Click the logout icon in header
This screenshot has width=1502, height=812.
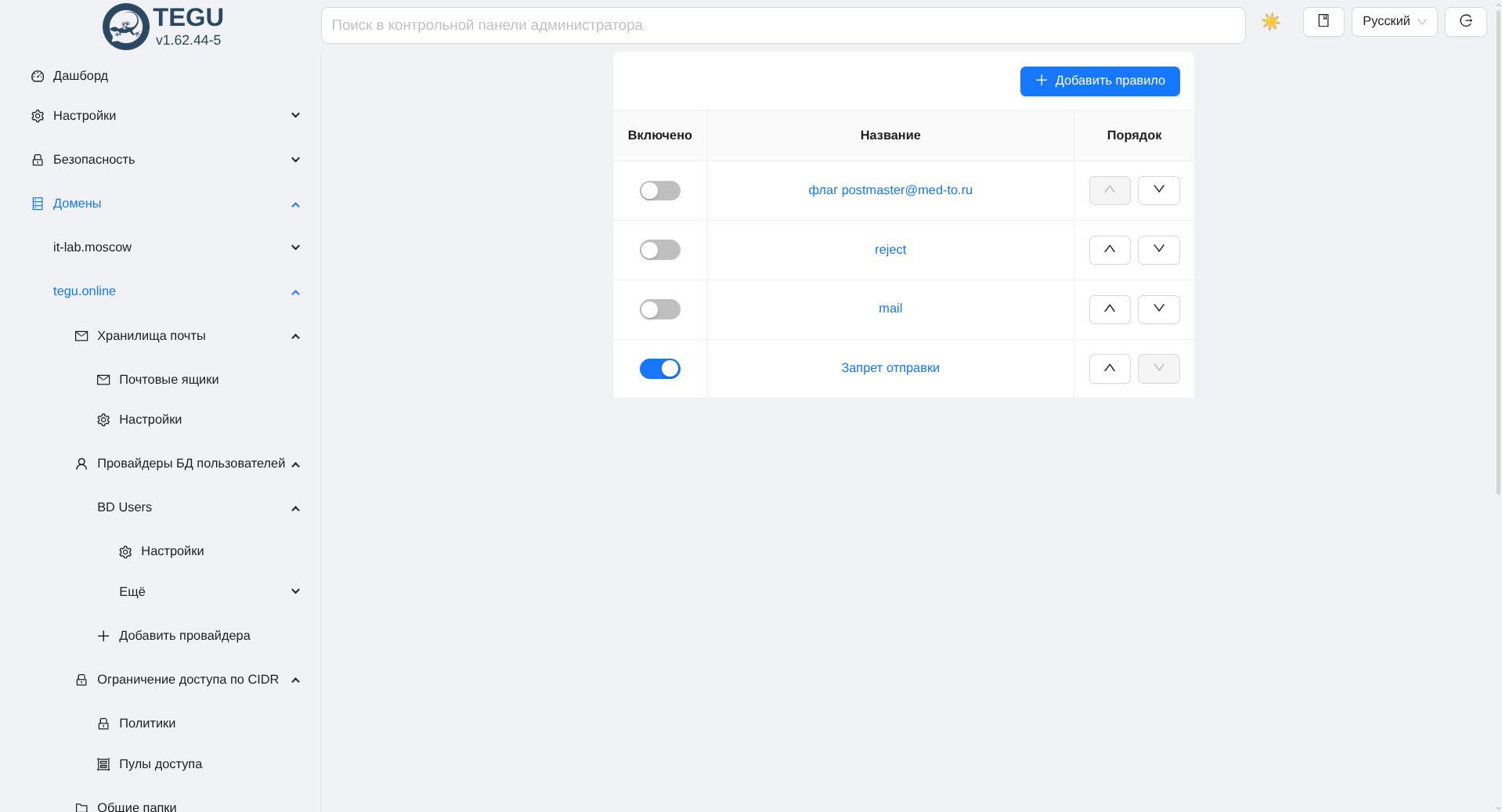pyautogui.click(x=1465, y=22)
